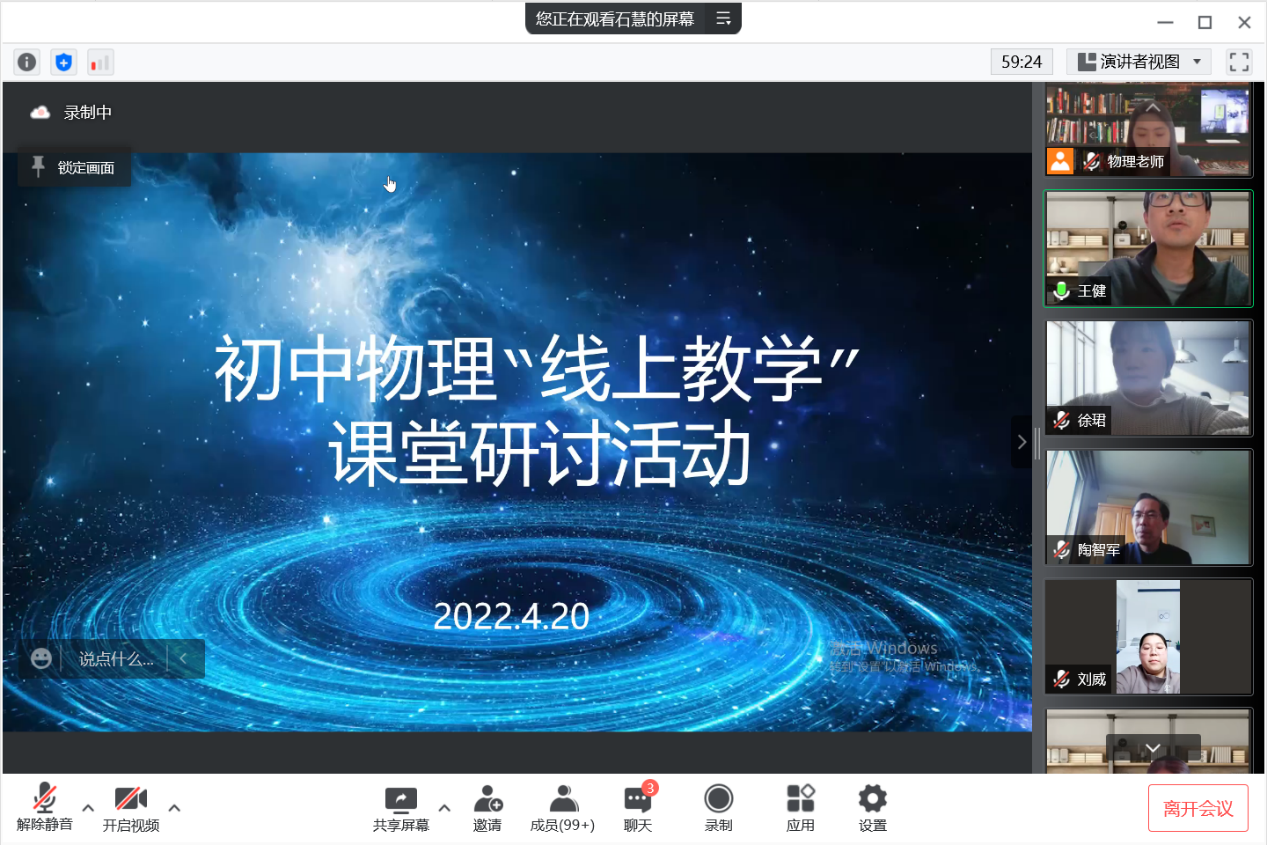Enter full screen mode

1239,62
